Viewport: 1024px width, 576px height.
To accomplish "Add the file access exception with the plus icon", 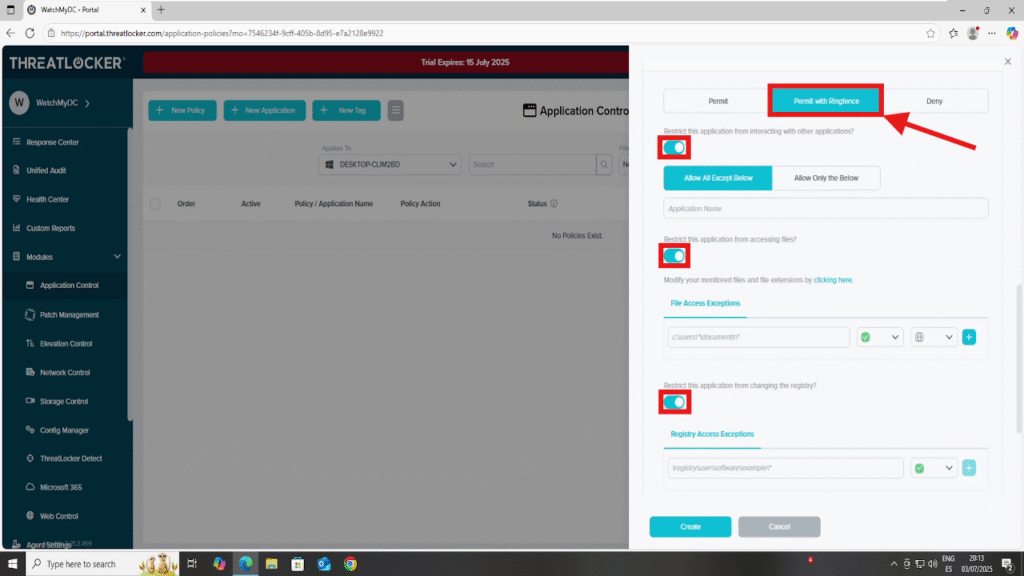I will point(968,337).
